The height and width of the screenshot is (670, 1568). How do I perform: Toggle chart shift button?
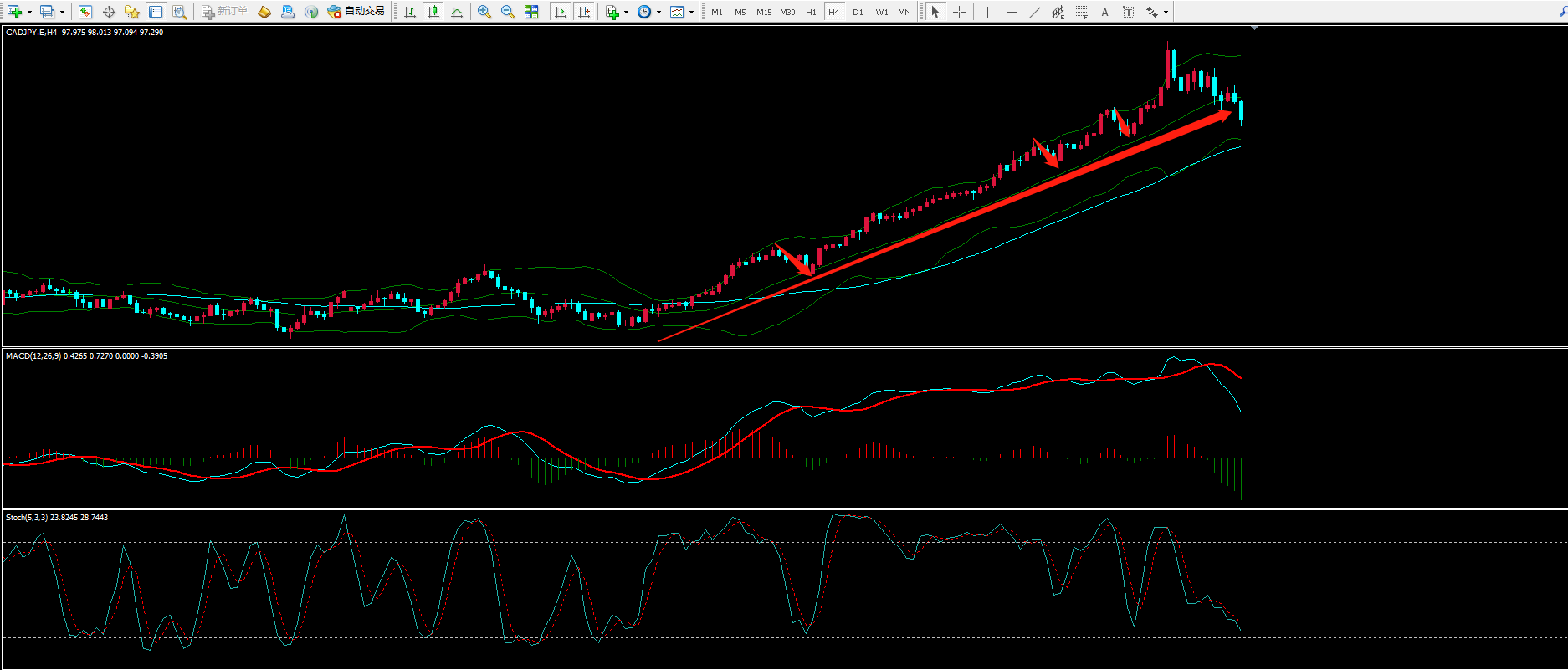click(x=584, y=12)
